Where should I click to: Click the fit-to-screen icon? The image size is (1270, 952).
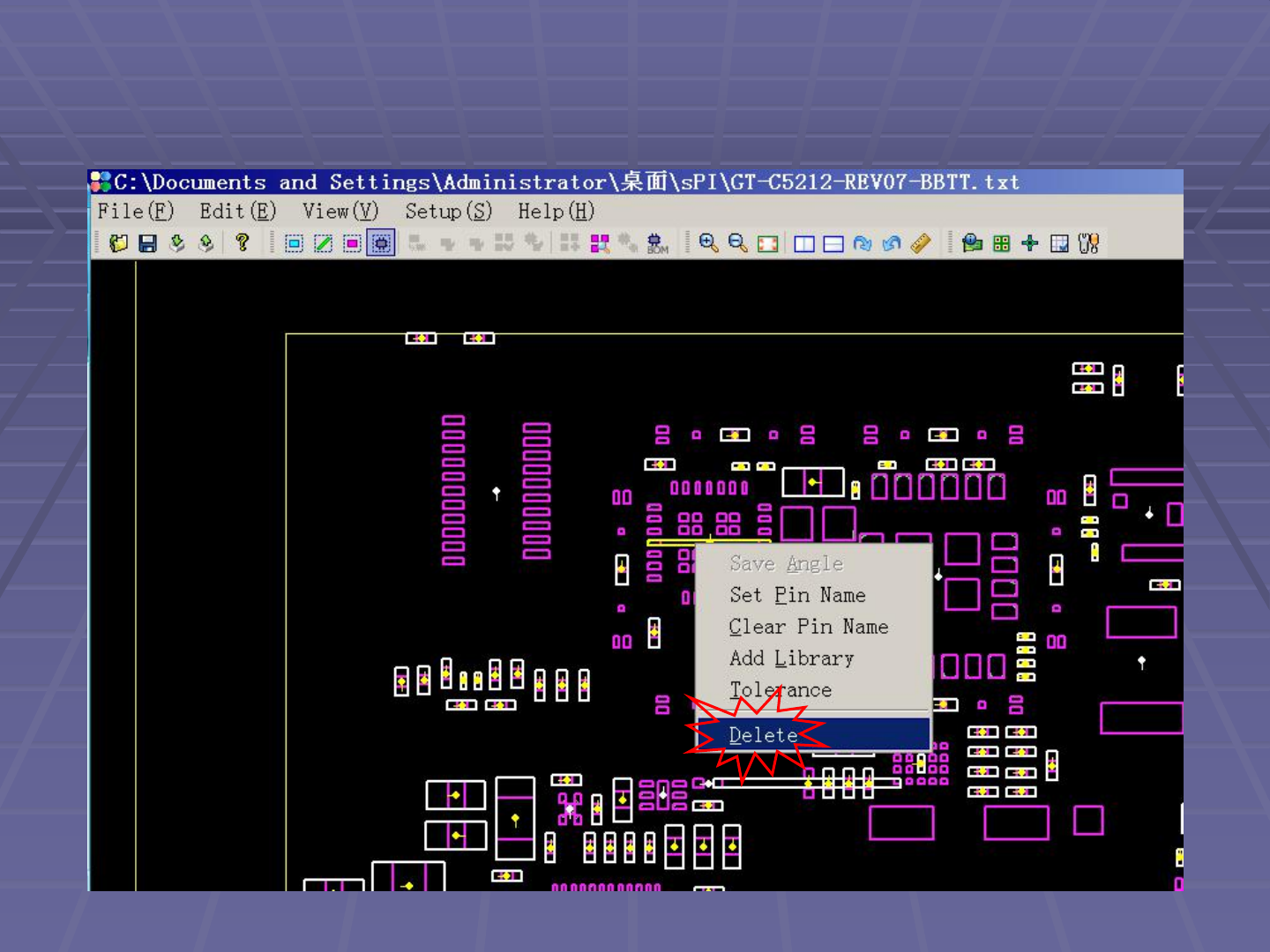point(767,243)
